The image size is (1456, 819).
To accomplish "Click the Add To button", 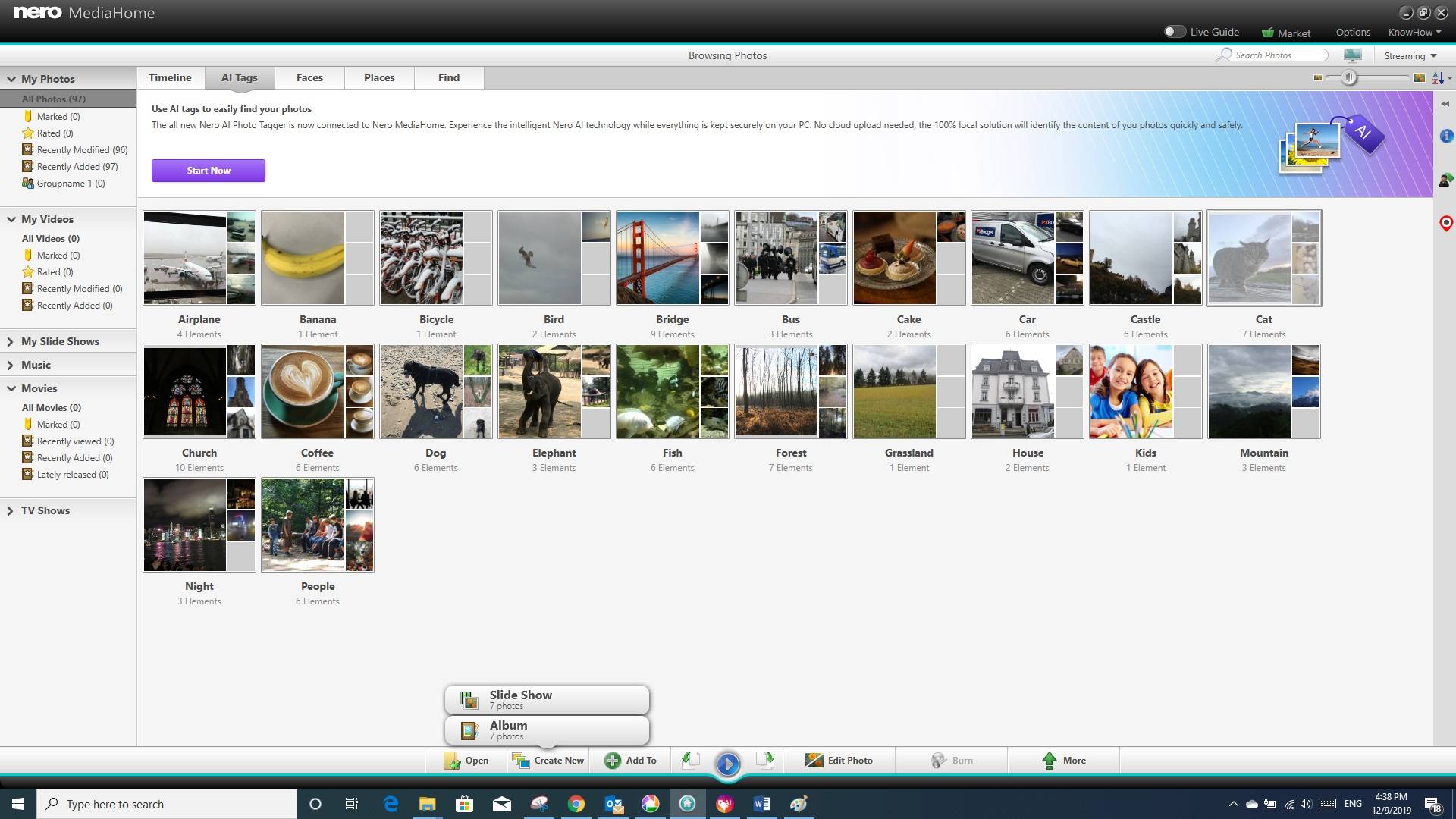I will pos(629,760).
